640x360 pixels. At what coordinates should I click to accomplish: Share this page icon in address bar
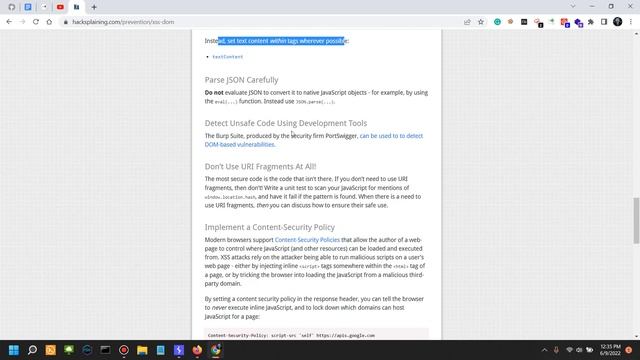tap(467, 22)
